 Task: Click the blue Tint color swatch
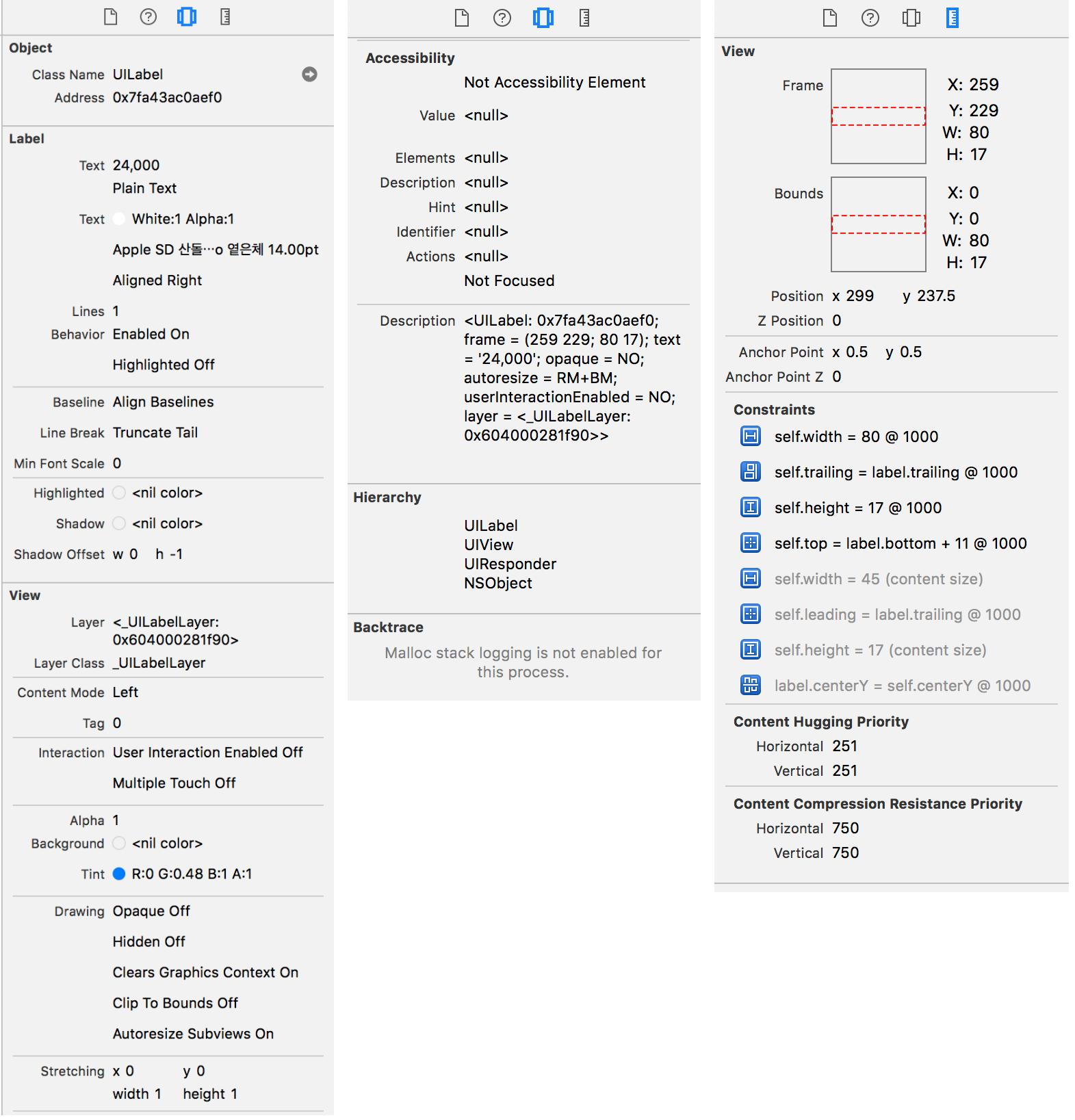[119, 874]
